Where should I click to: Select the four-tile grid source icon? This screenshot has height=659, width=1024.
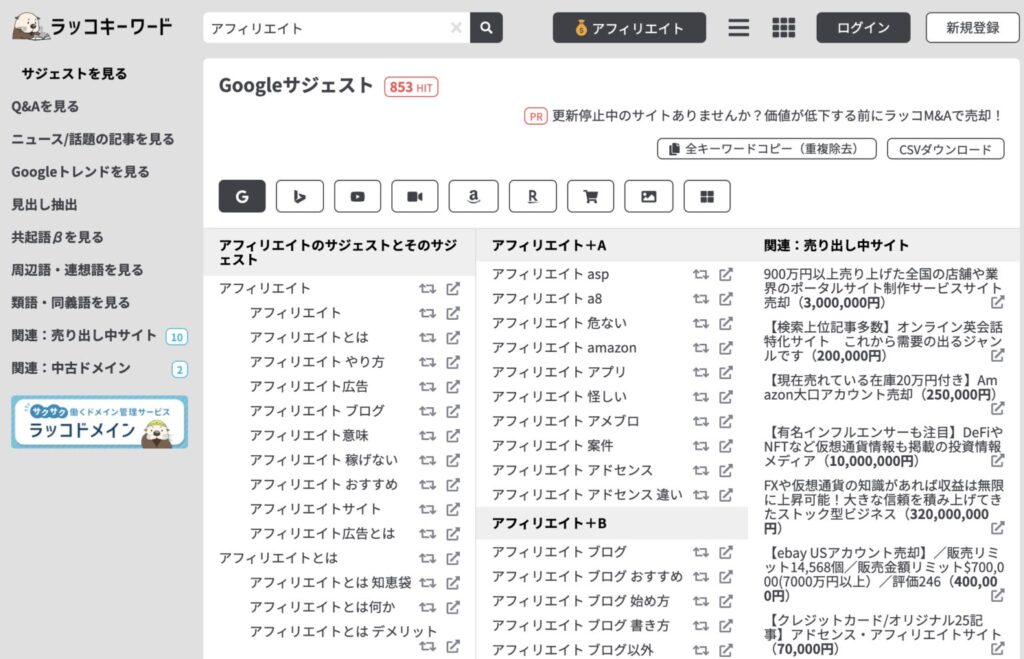coord(707,196)
